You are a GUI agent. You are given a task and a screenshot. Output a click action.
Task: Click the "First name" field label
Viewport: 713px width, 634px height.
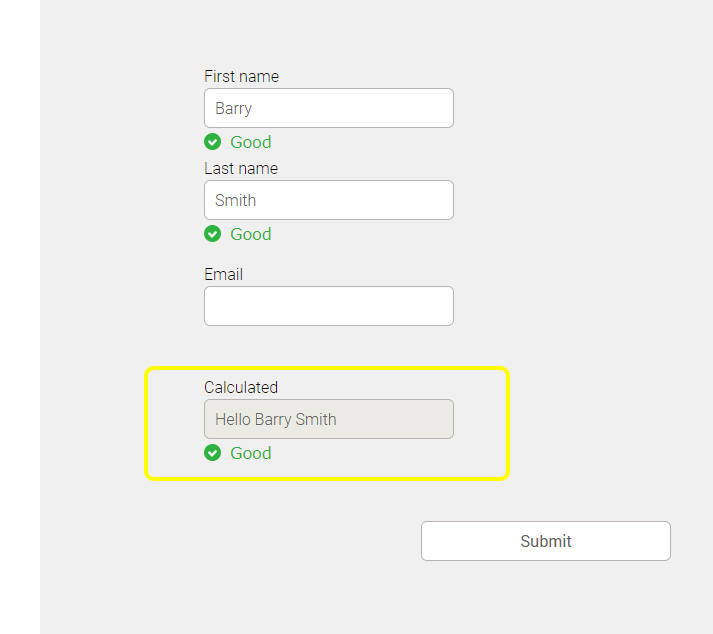[241, 76]
